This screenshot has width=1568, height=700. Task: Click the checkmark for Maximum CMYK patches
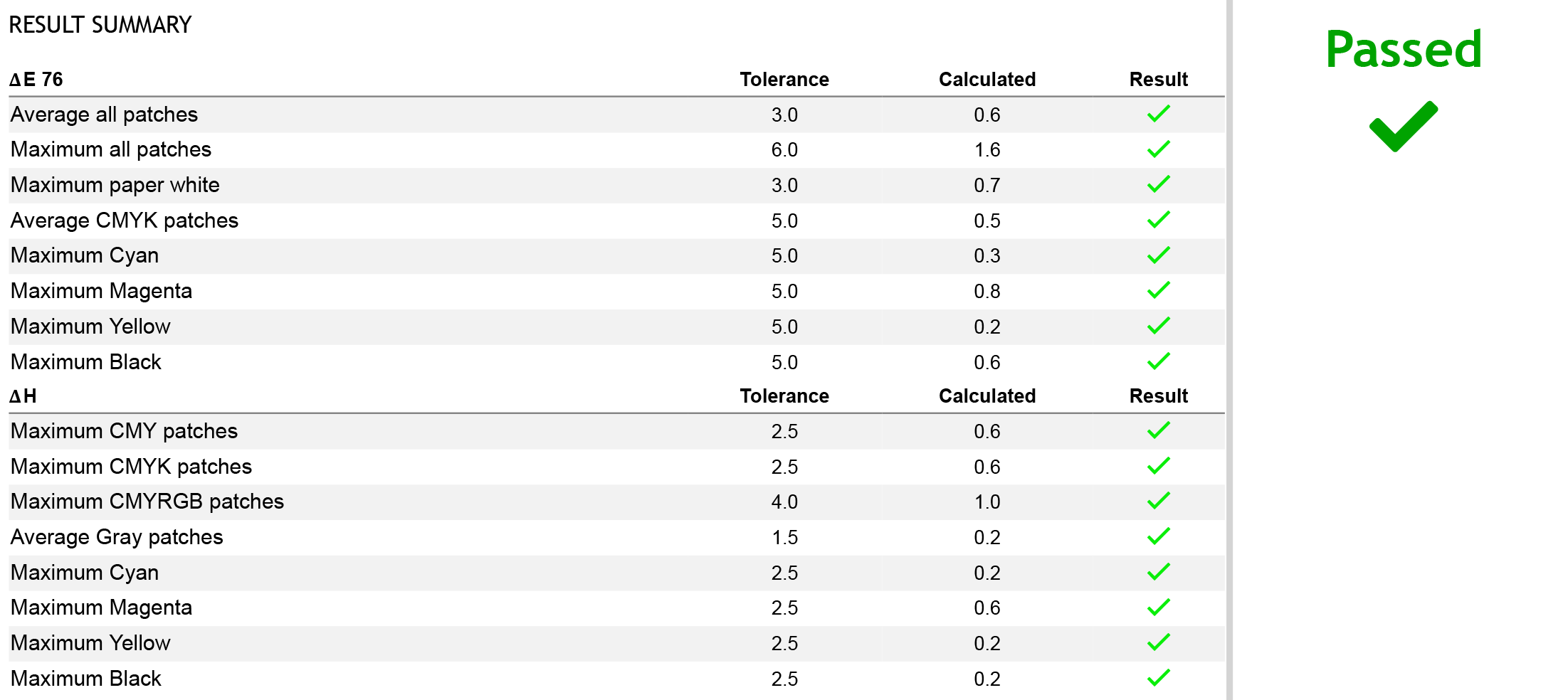pos(1158,466)
